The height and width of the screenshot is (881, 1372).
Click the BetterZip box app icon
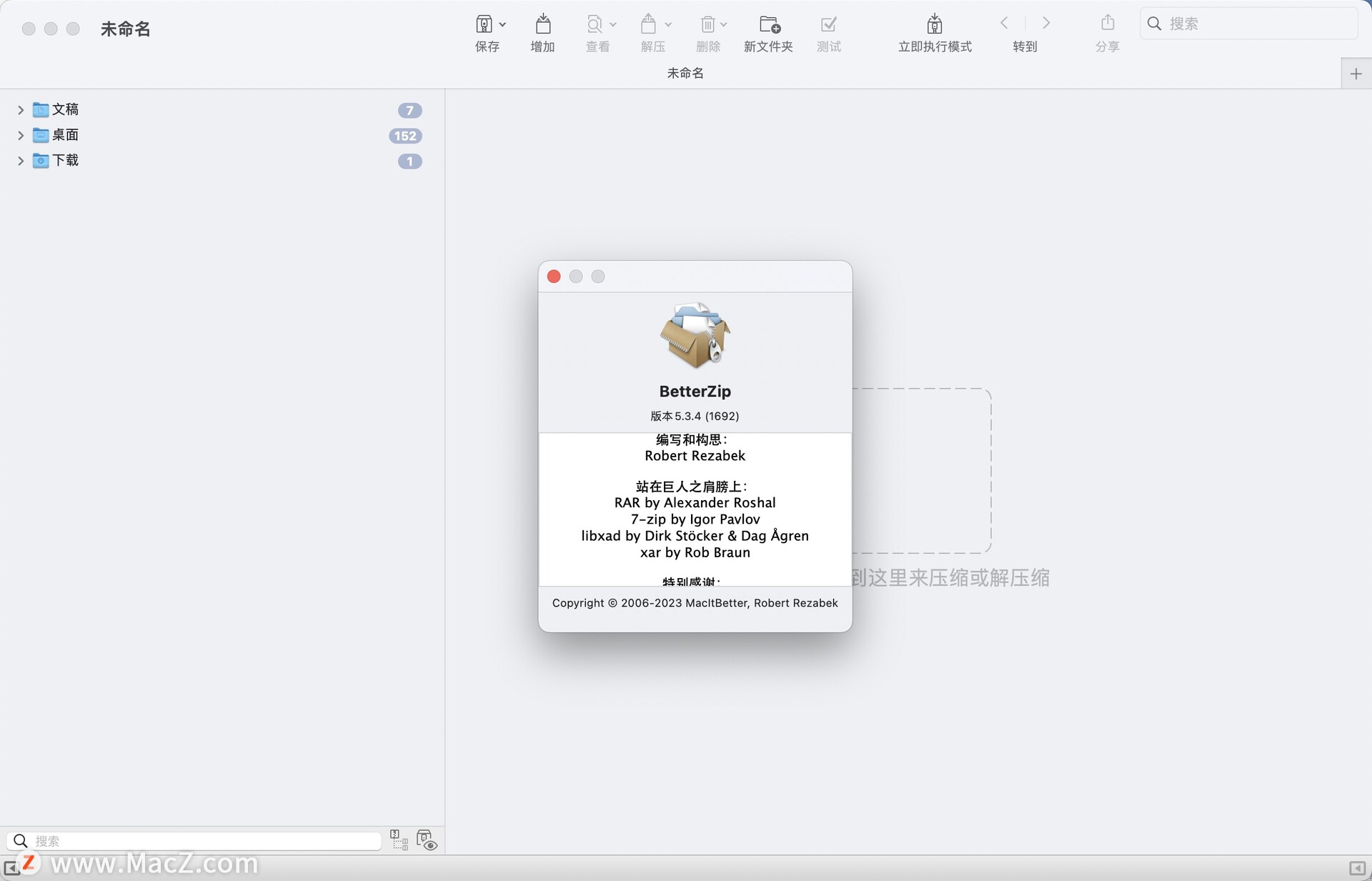tap(695, 335)
